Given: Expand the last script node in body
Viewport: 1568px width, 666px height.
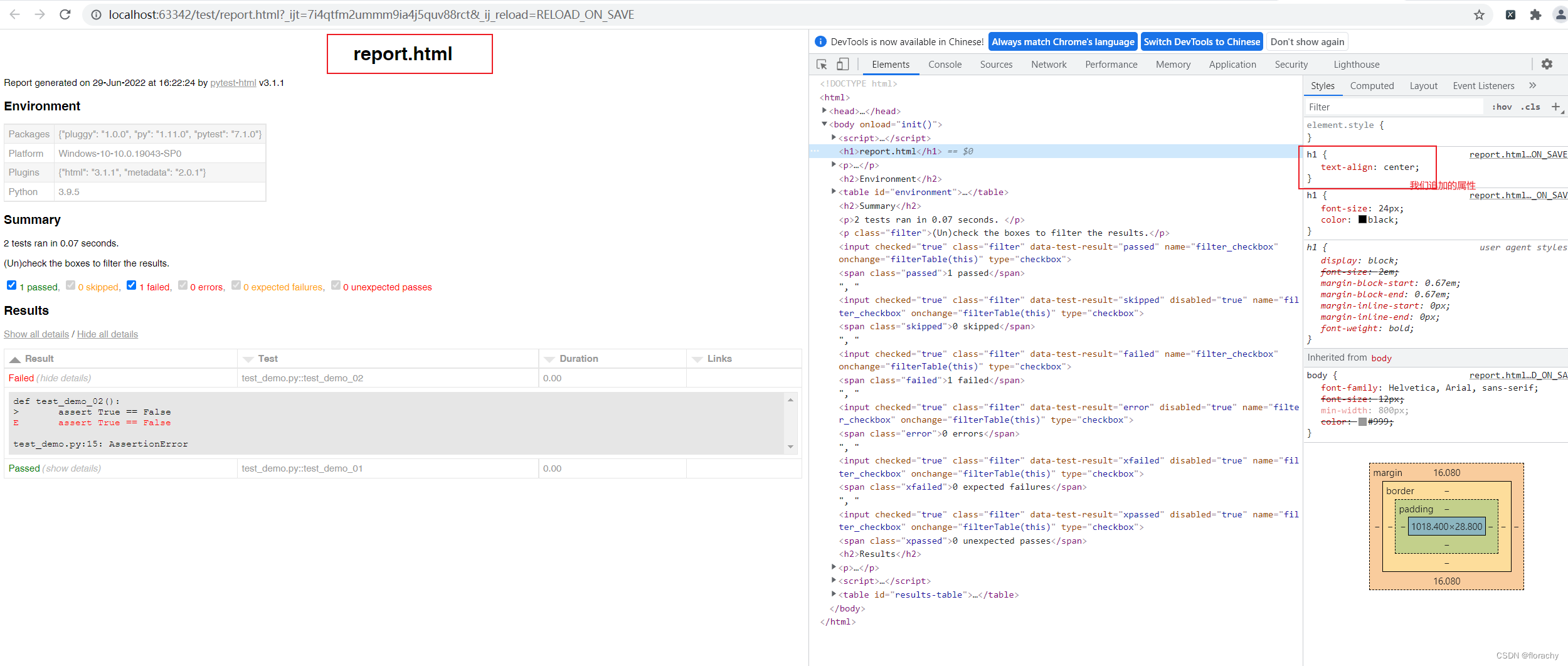Looking at the screenshot, I should 834,580.
